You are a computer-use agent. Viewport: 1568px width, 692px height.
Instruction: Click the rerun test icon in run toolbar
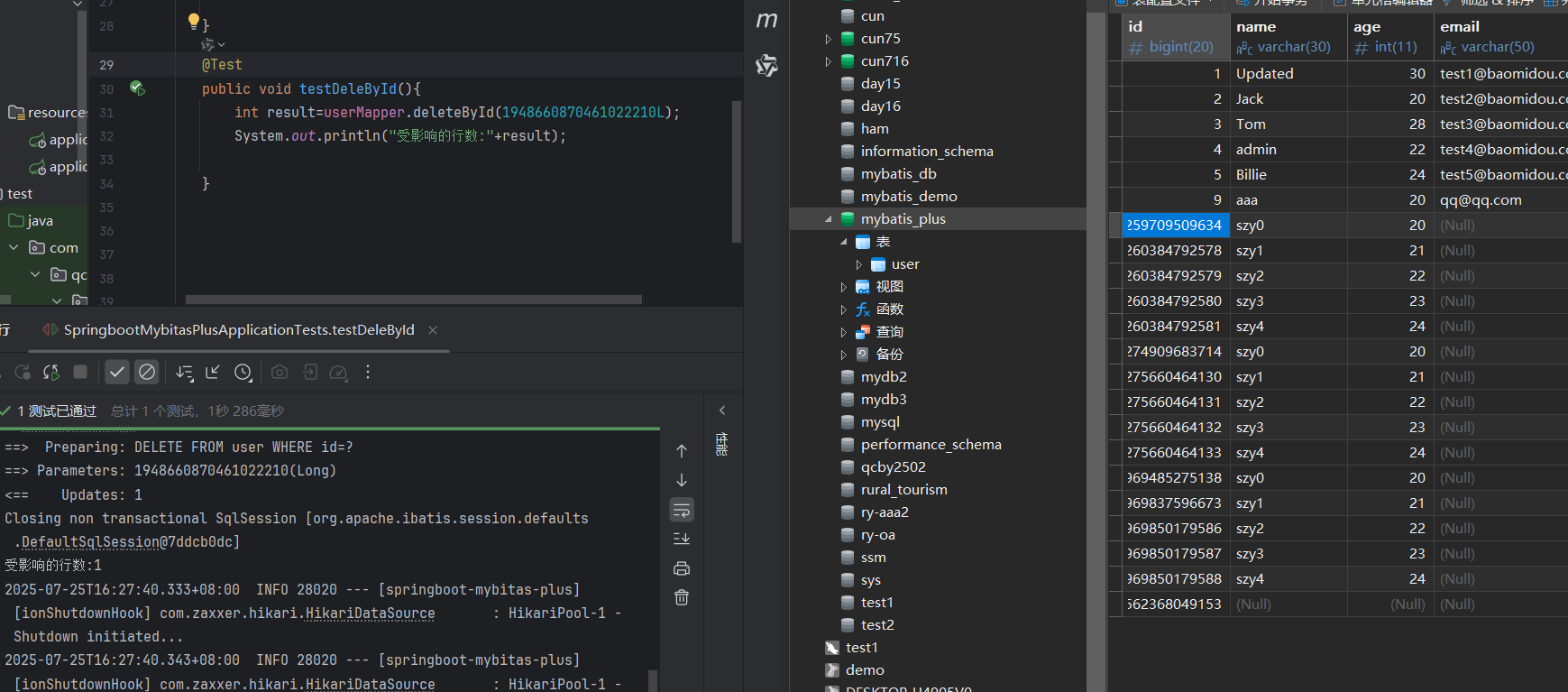click(23, 372)
